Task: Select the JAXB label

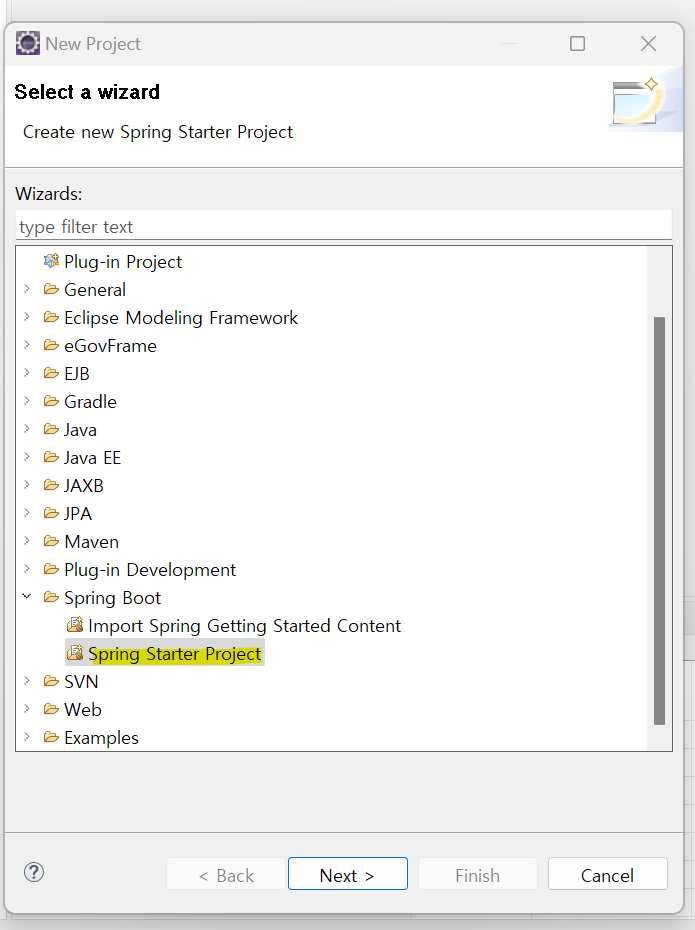Action: (x=84, y=485)
